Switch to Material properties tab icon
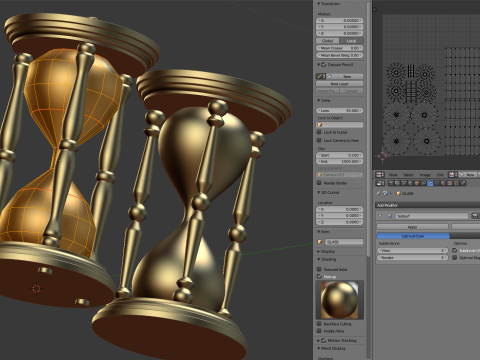480x360 pixels. 443,183
